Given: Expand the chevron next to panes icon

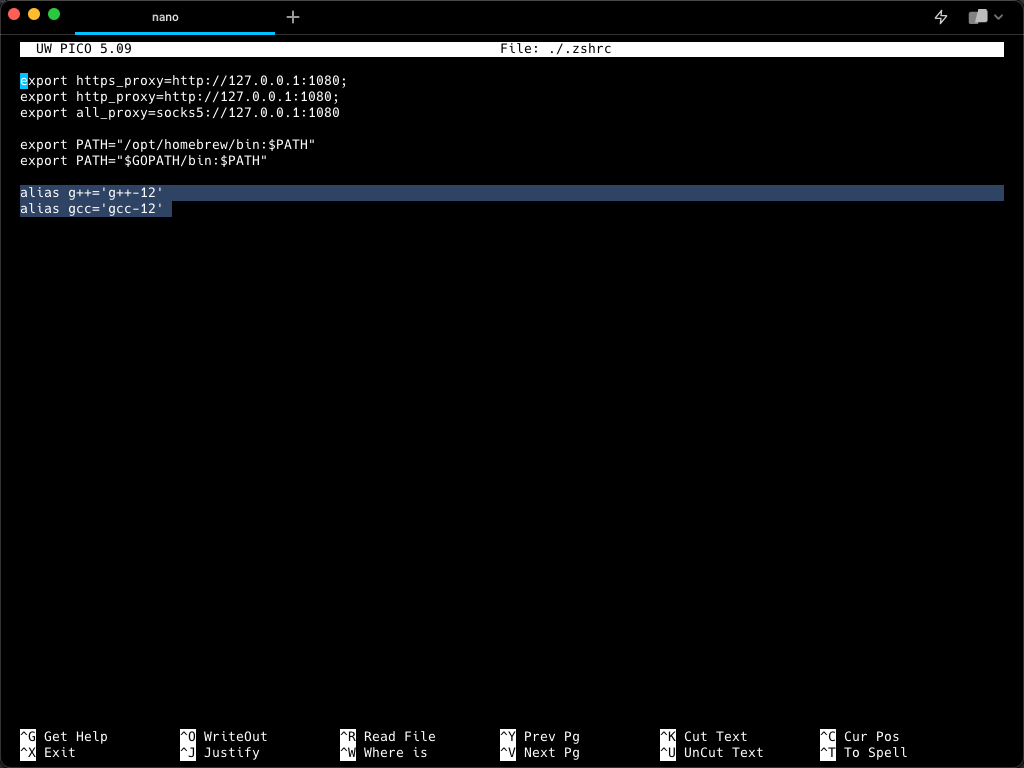Looking at the screenshot, I should [999, 17].
